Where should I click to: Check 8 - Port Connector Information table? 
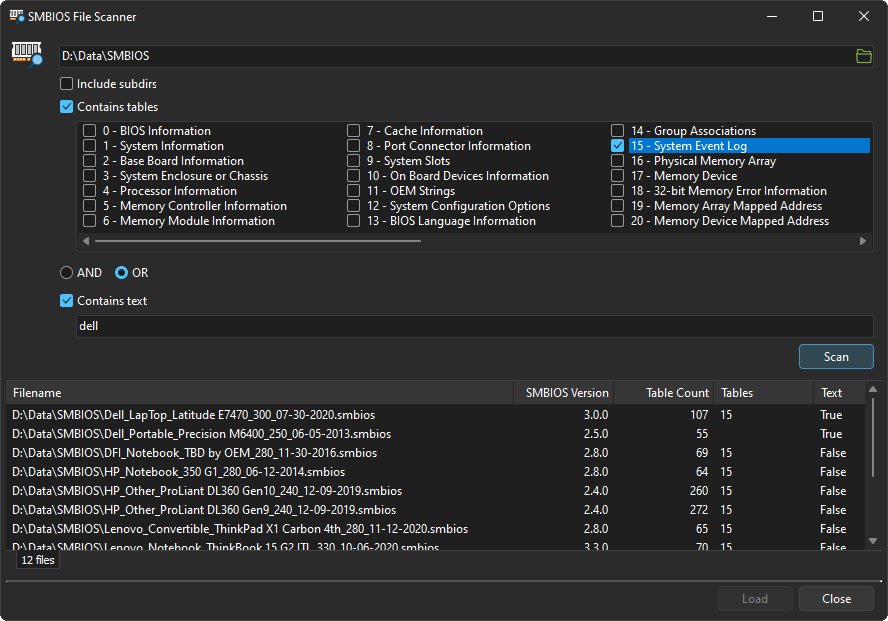353,146
